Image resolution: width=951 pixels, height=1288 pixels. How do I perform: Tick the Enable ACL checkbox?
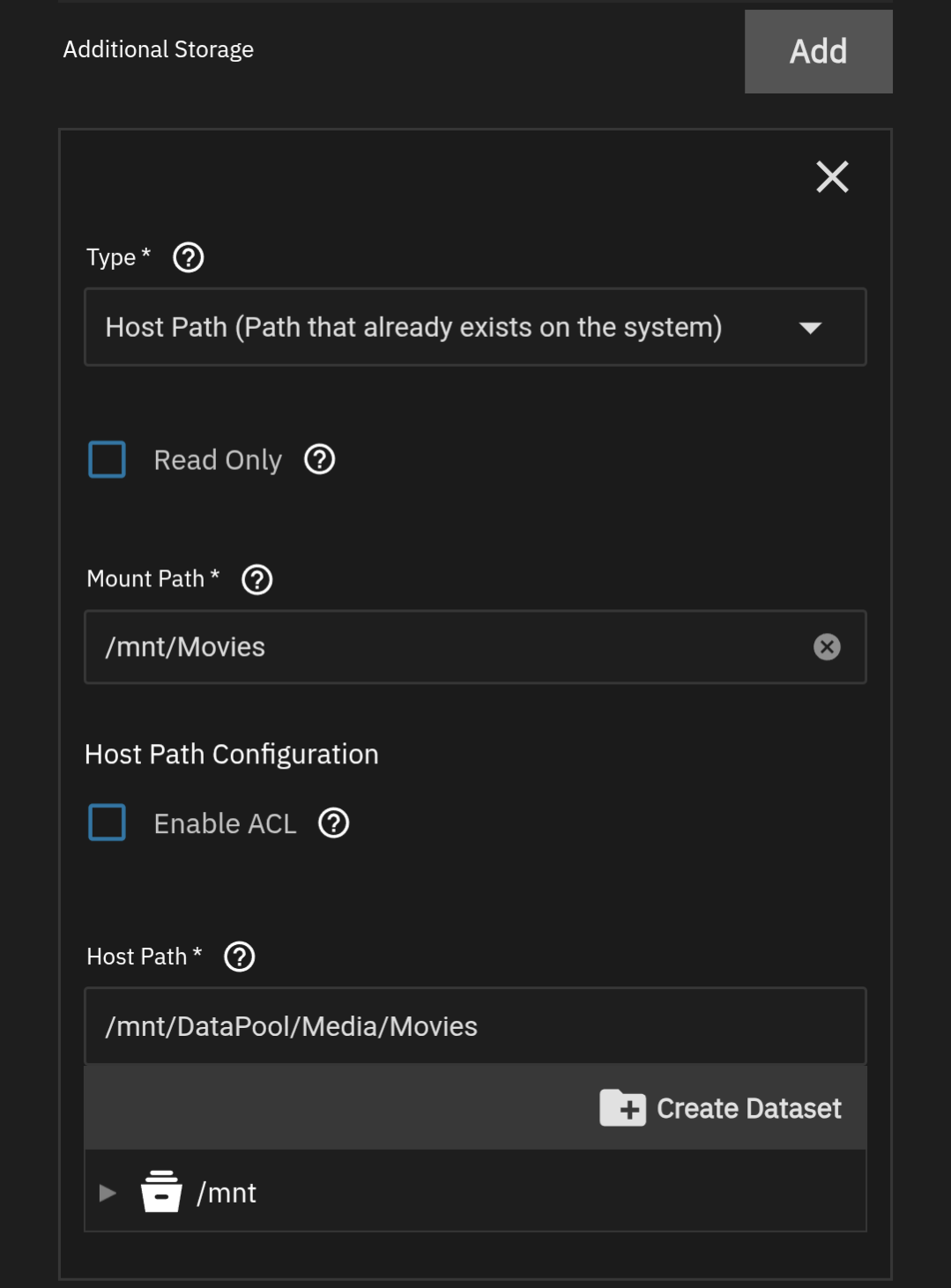pos(108,823)
